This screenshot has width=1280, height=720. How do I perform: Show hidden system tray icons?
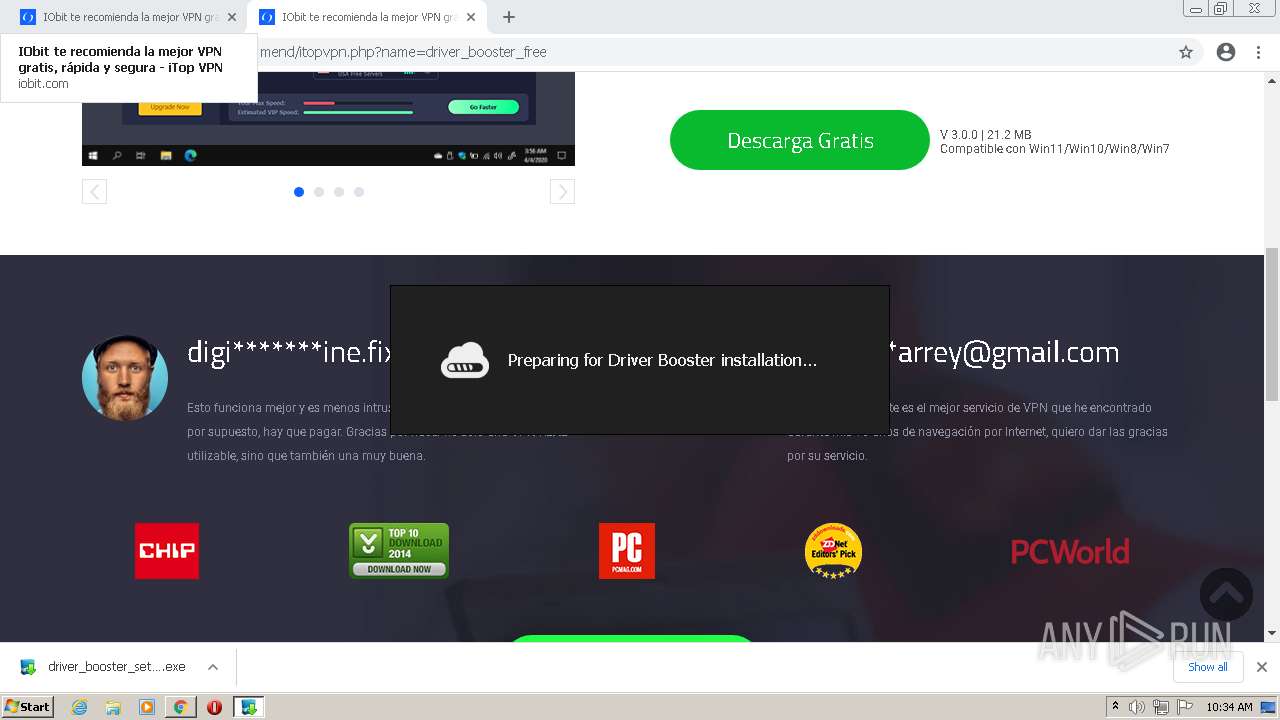[x=1115, y=707]
